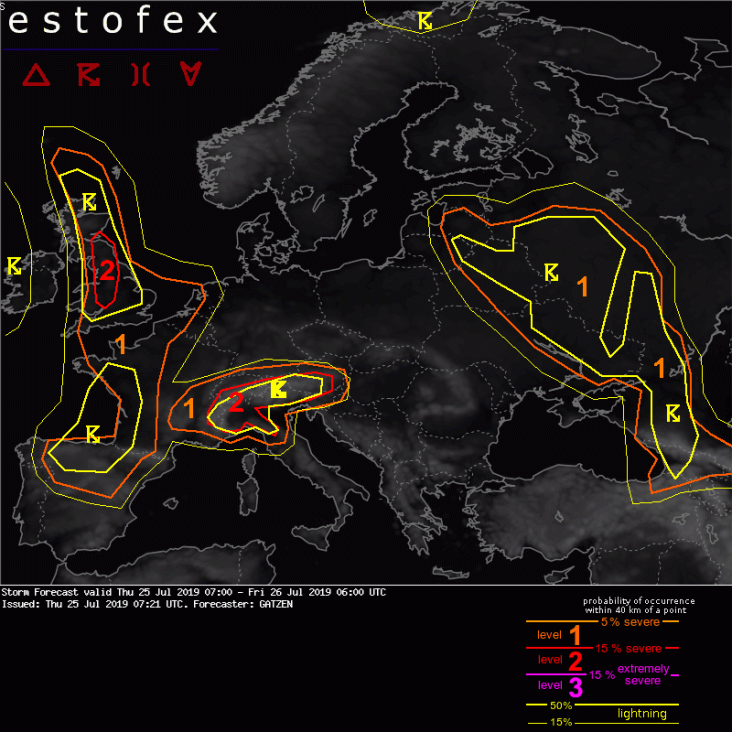
Task: Click the lightning symbol over the Caucasus area
Action: (673, 412)
